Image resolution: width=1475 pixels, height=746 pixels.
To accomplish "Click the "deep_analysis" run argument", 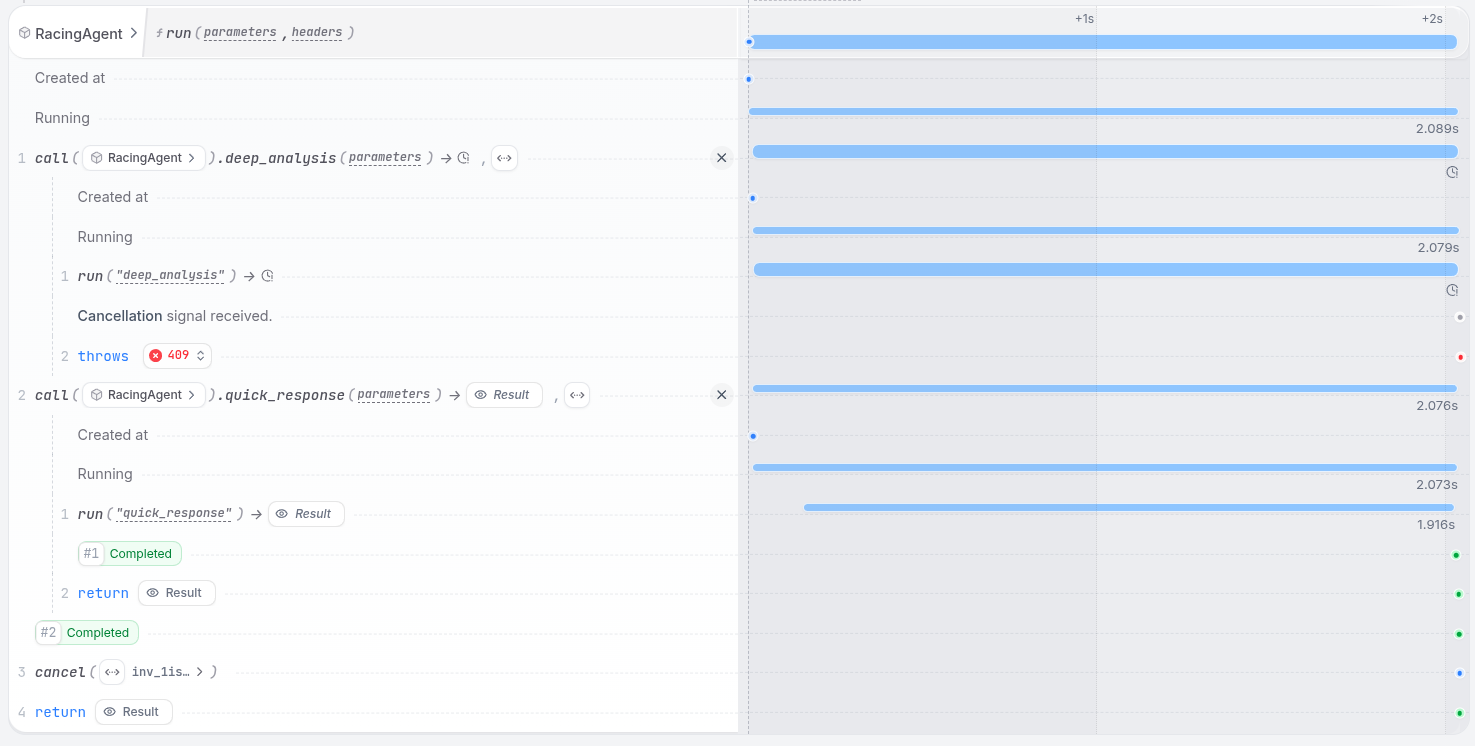I will pyautogui.click(x=171, y=276).
